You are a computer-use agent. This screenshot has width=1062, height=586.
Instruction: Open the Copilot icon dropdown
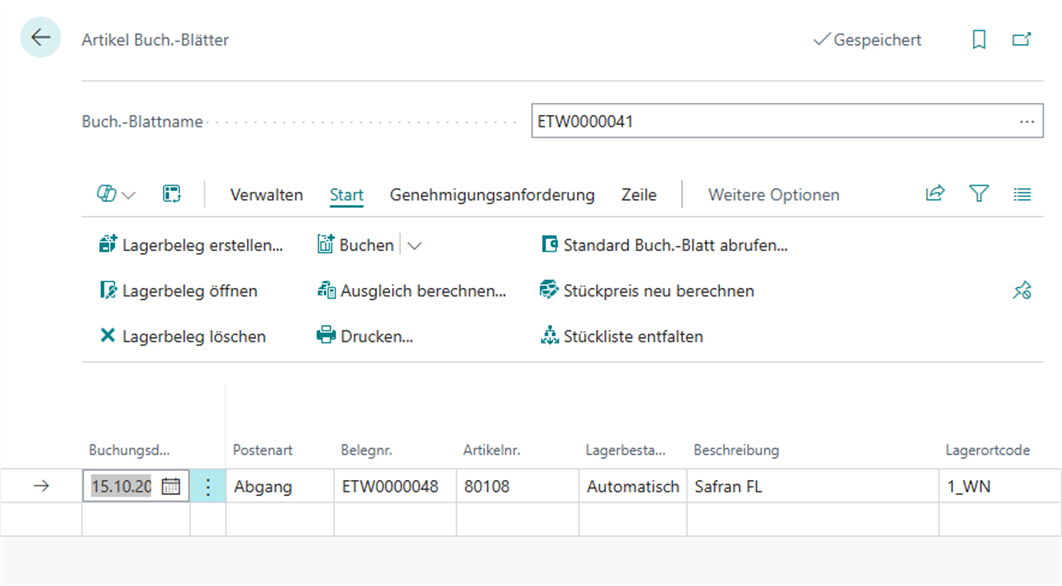pyautogui.click(x=116, y=194)
